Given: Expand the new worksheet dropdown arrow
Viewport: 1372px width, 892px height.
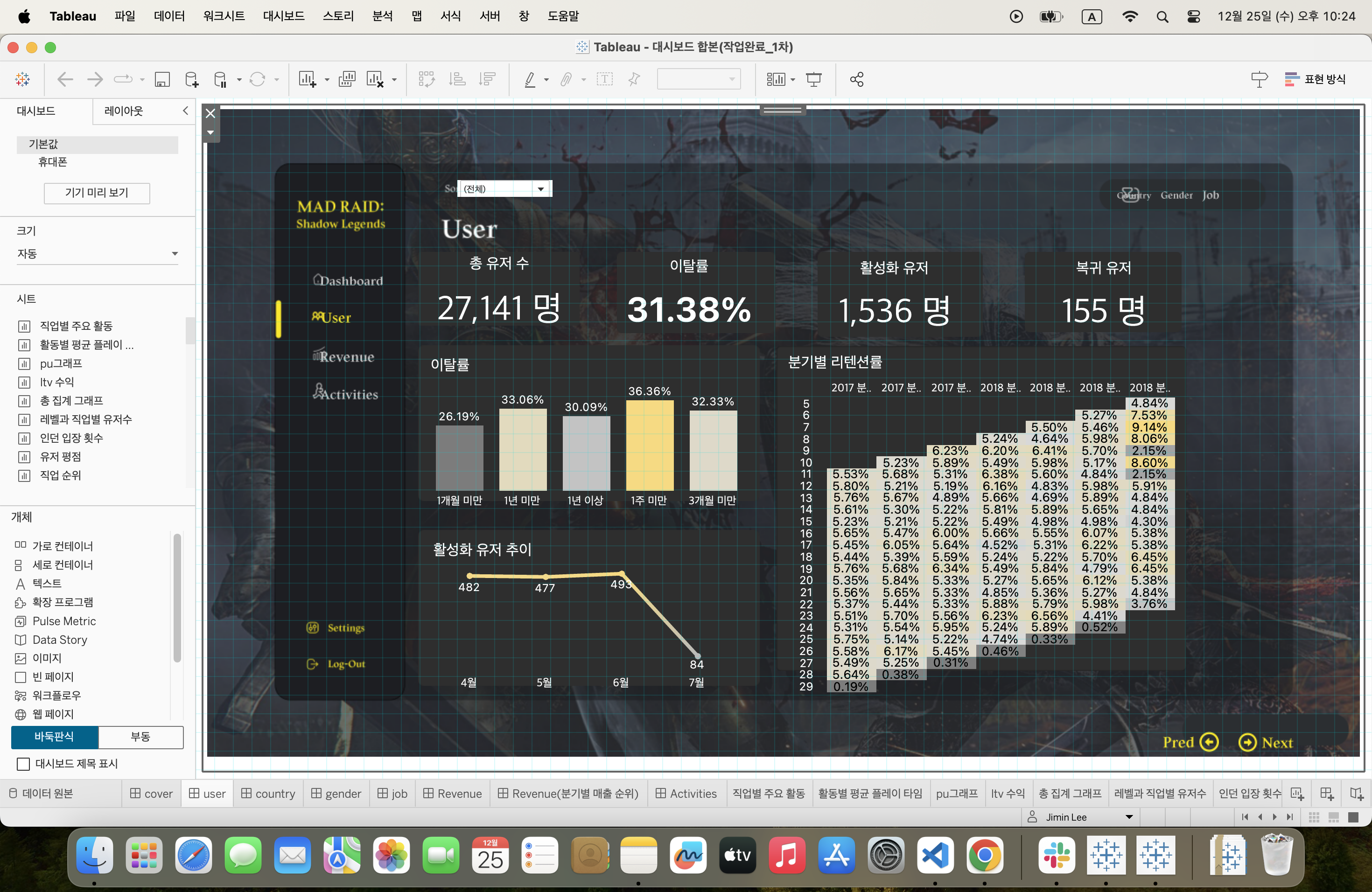Looking at the screenshot, I should [327, 80].
